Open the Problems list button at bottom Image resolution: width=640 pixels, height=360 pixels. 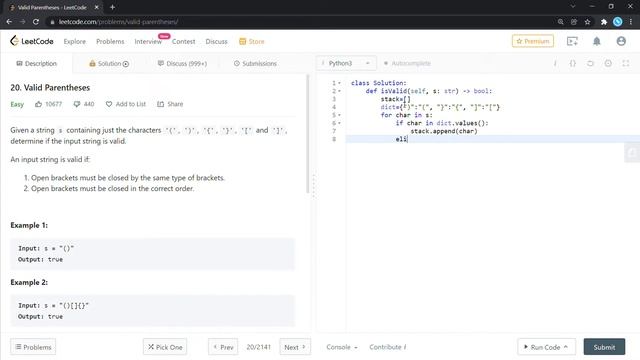coord(33,347)
